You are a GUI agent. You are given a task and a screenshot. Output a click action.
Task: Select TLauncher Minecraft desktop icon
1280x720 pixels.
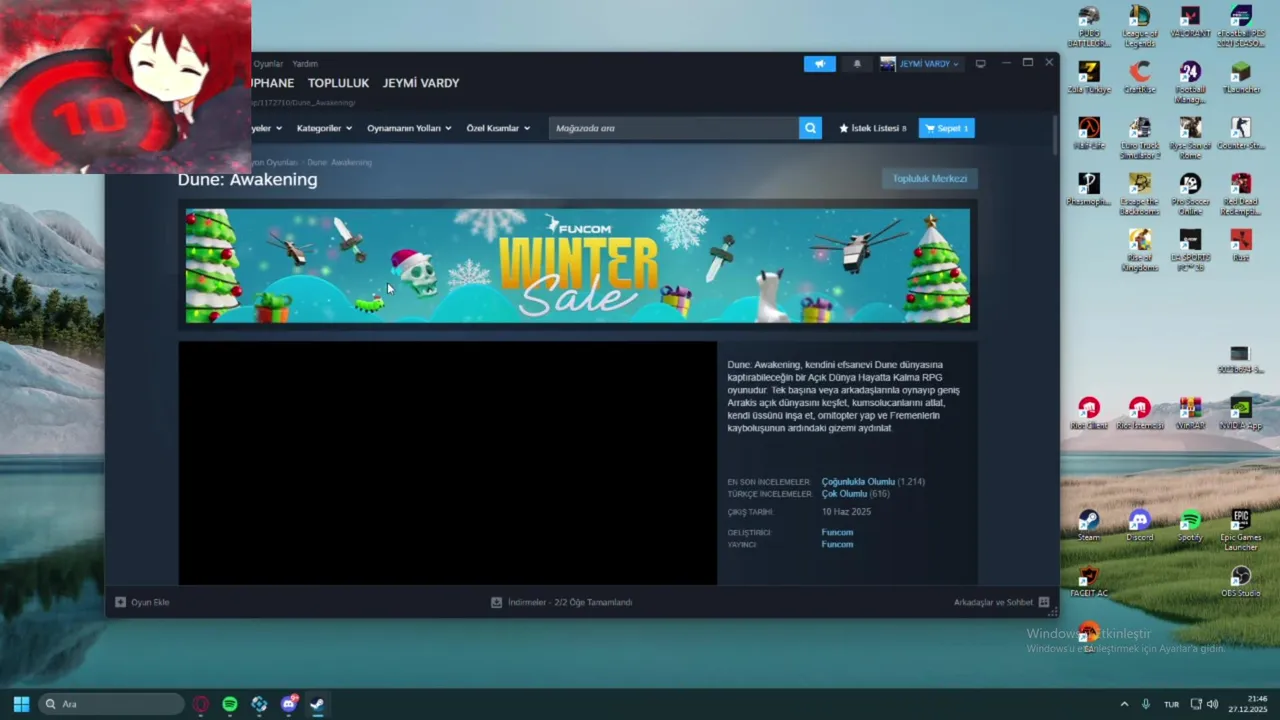[1241, 78]
